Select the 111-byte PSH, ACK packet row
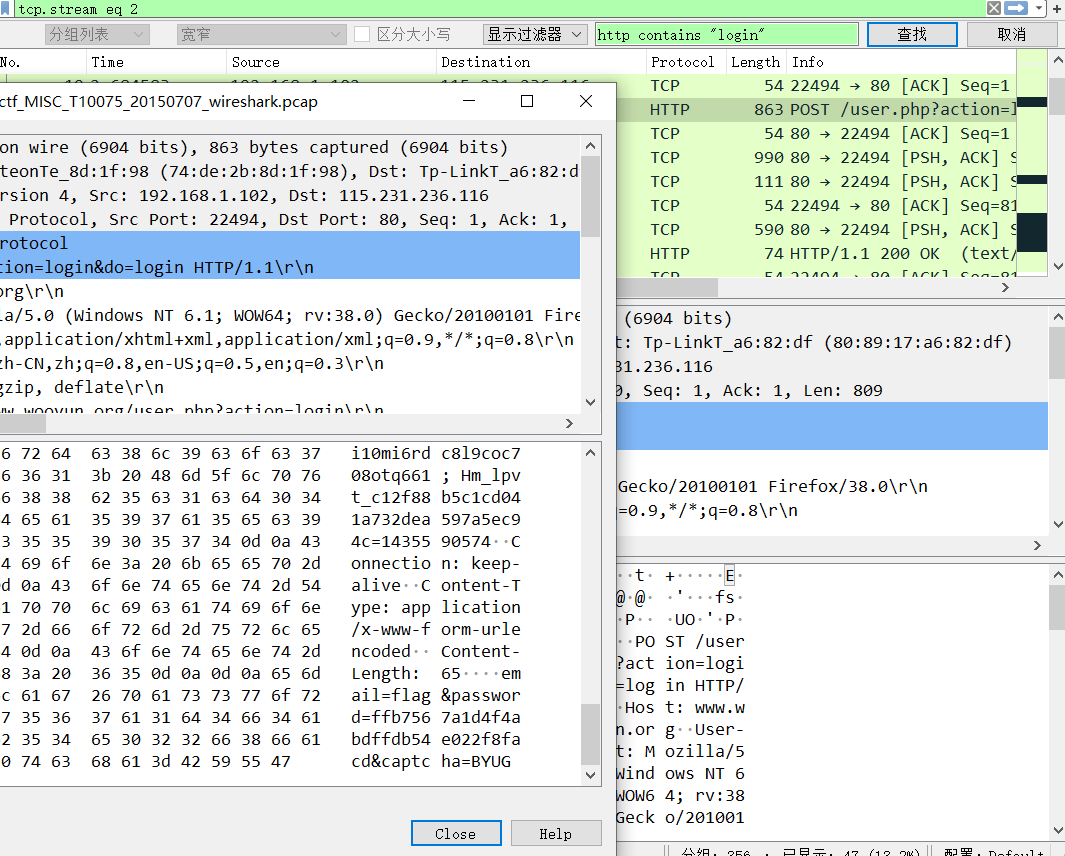 (x=816, y=181)
